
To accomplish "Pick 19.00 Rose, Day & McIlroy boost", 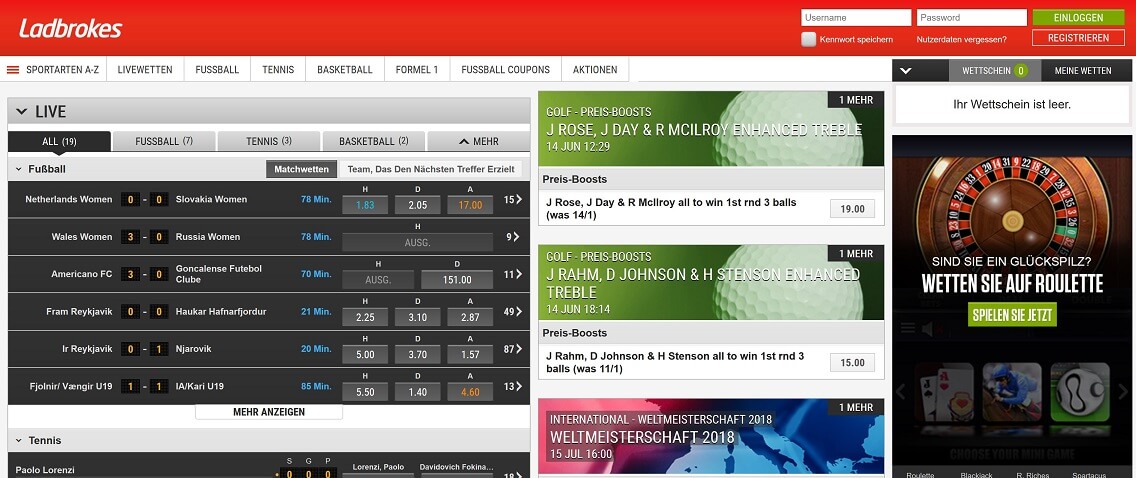I will pos(852,209).
